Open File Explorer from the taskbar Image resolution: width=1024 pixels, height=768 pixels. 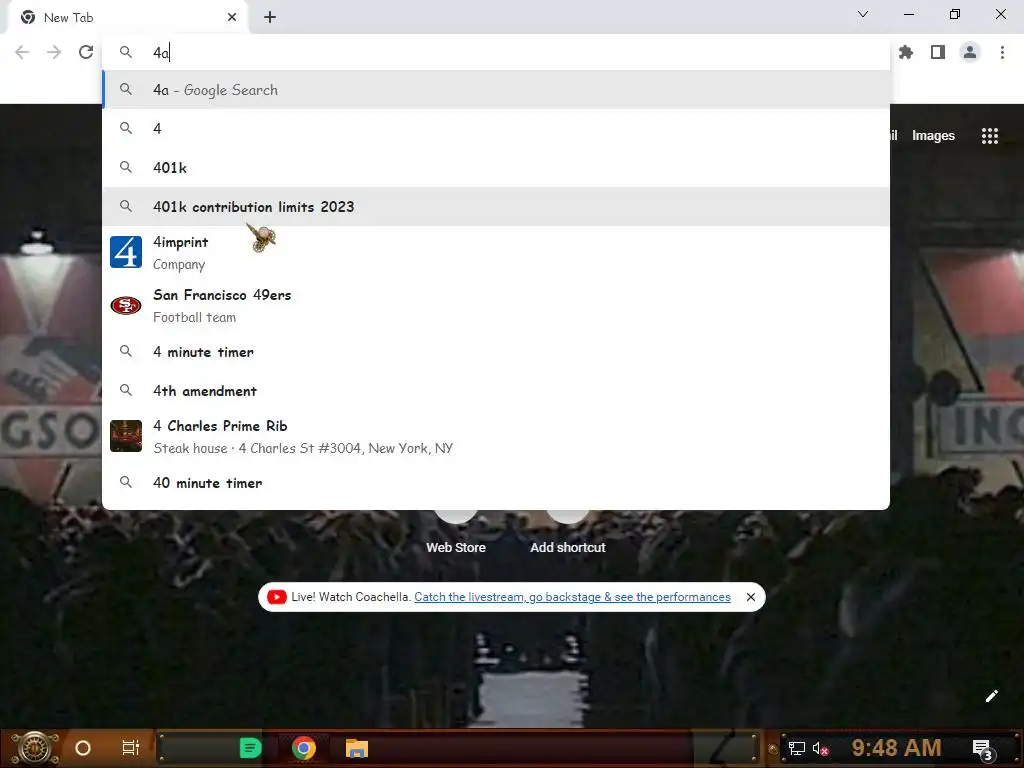[357, 748]
